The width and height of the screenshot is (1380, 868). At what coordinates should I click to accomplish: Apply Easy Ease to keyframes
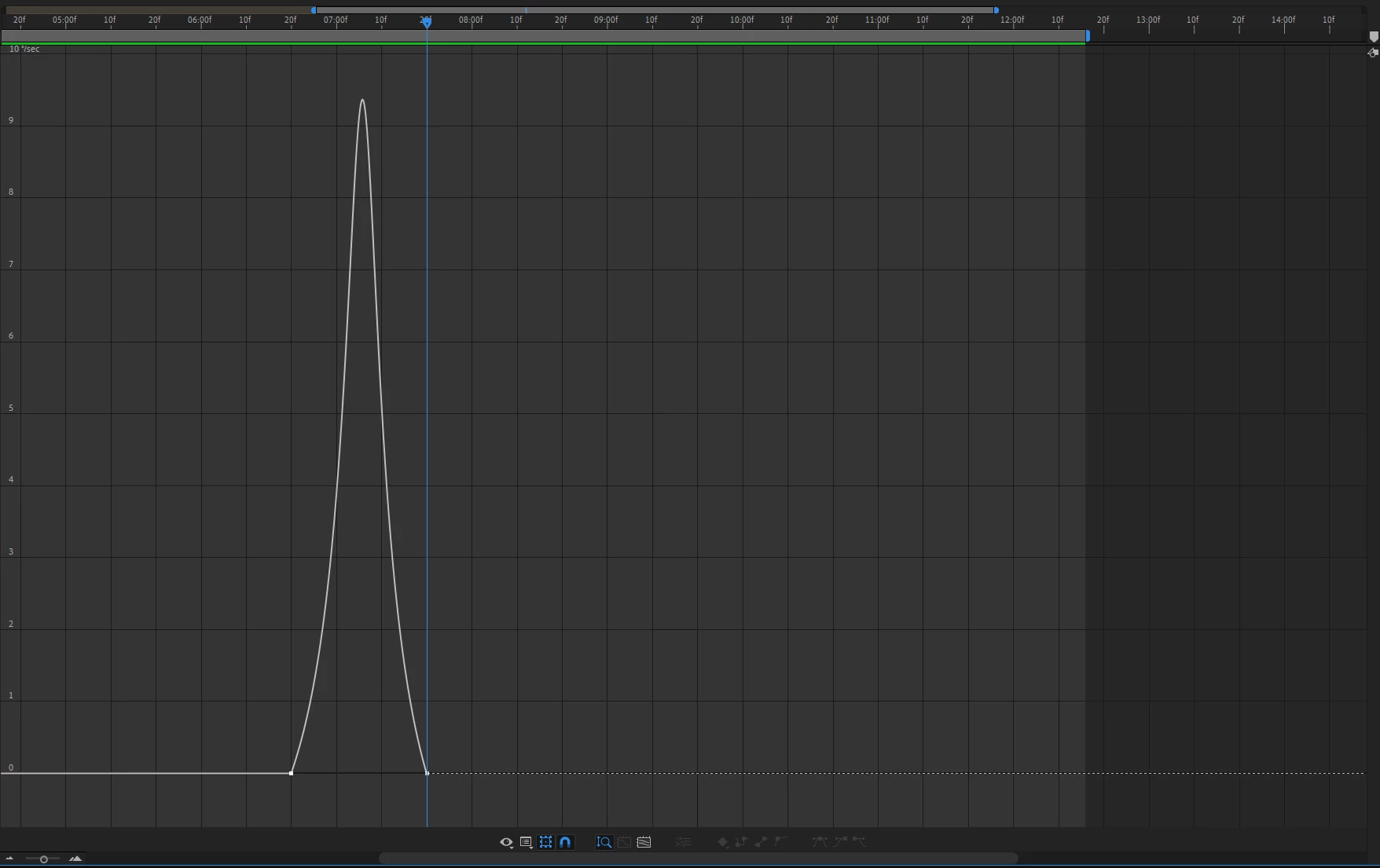click(820, 842)
